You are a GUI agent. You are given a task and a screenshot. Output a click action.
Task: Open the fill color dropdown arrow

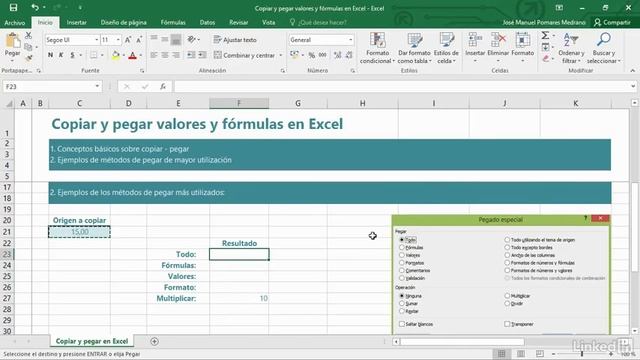[x=123, y=55]
